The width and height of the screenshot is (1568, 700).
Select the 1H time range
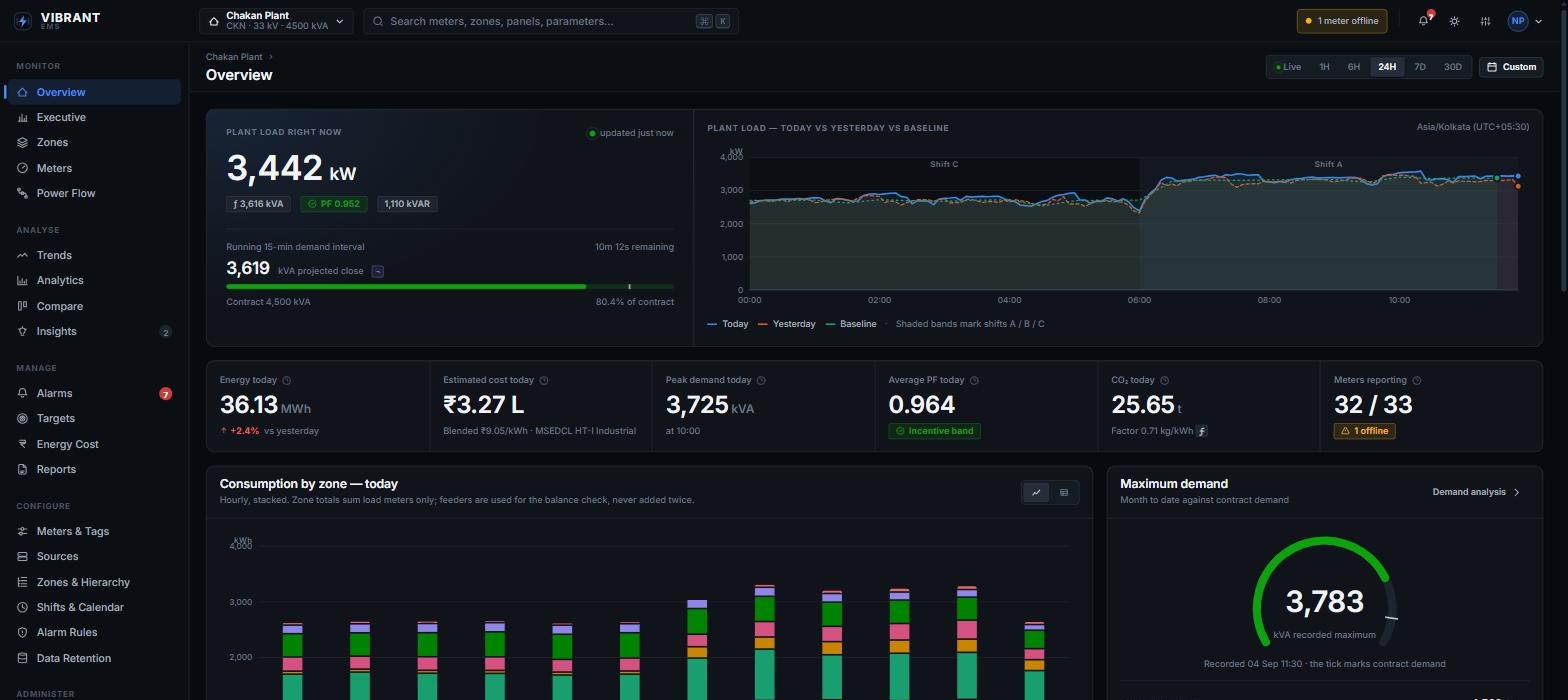(1324, 67)
